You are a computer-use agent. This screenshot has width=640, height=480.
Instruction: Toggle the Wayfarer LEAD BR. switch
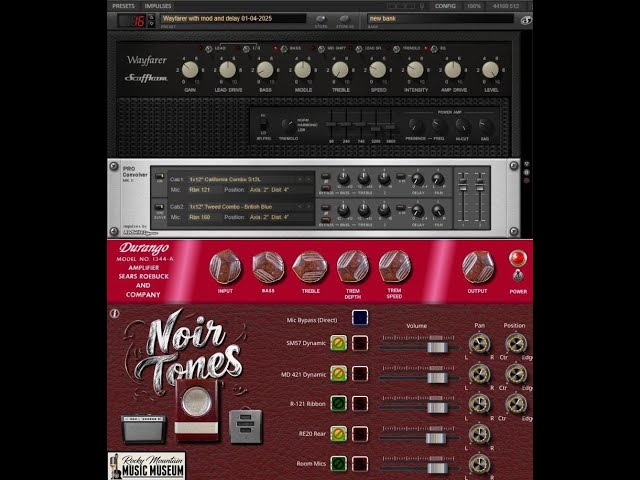[x=359, y=49]
